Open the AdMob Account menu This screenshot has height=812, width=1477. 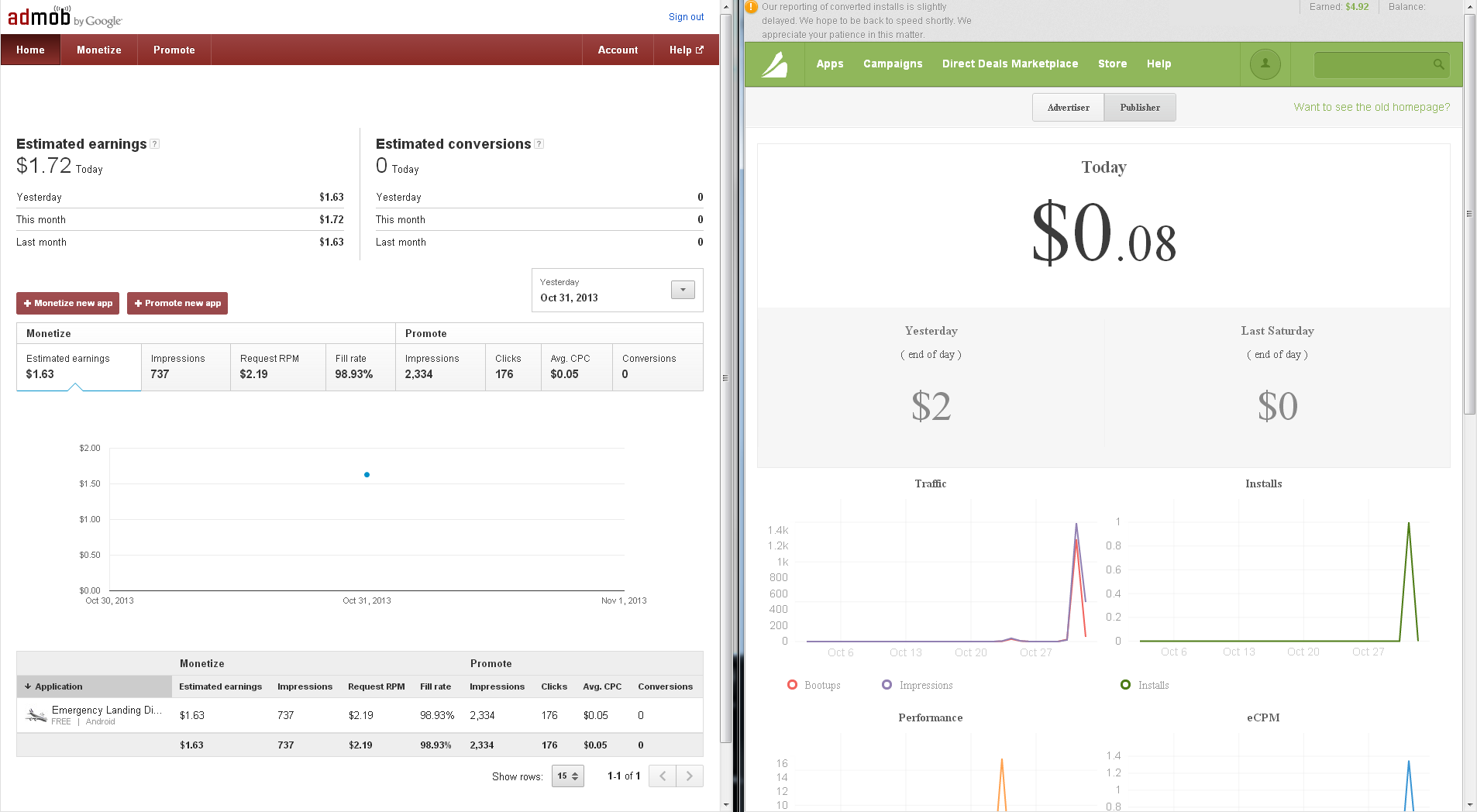pos(618,50)
